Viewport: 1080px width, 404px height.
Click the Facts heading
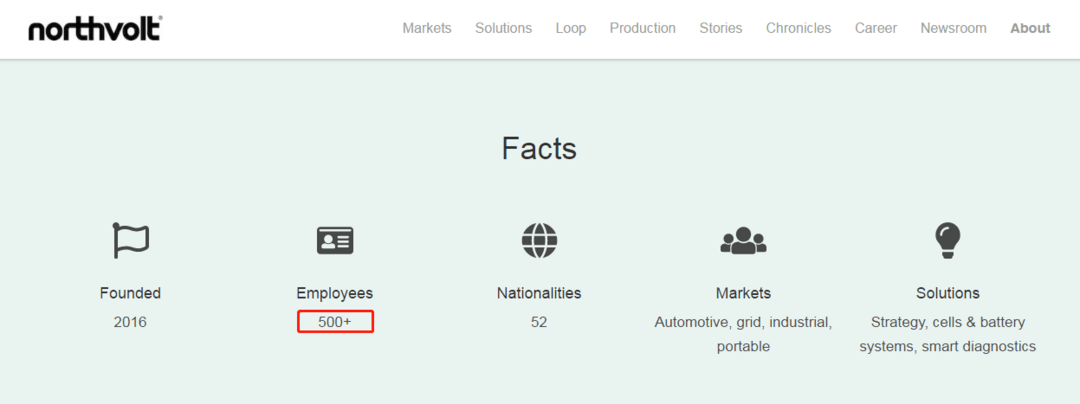click(539, 148)
